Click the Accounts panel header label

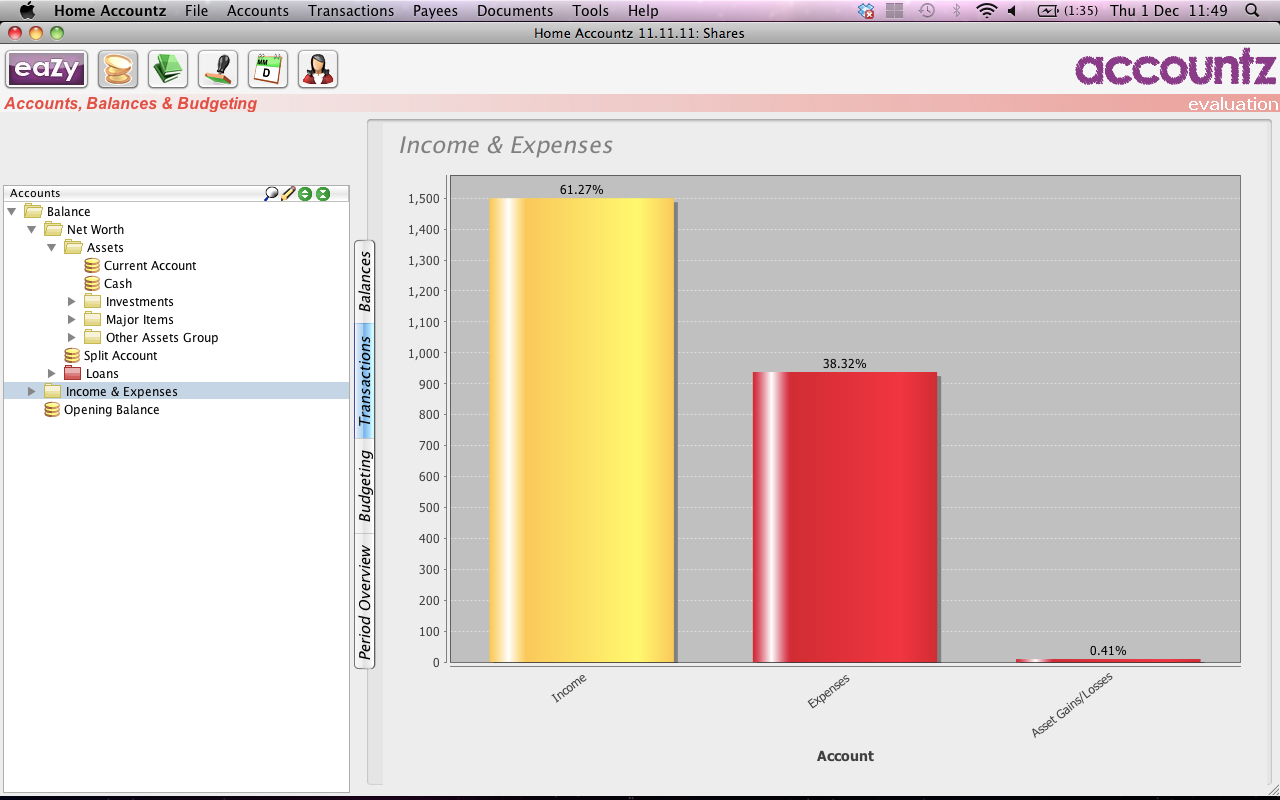(35, 193)
